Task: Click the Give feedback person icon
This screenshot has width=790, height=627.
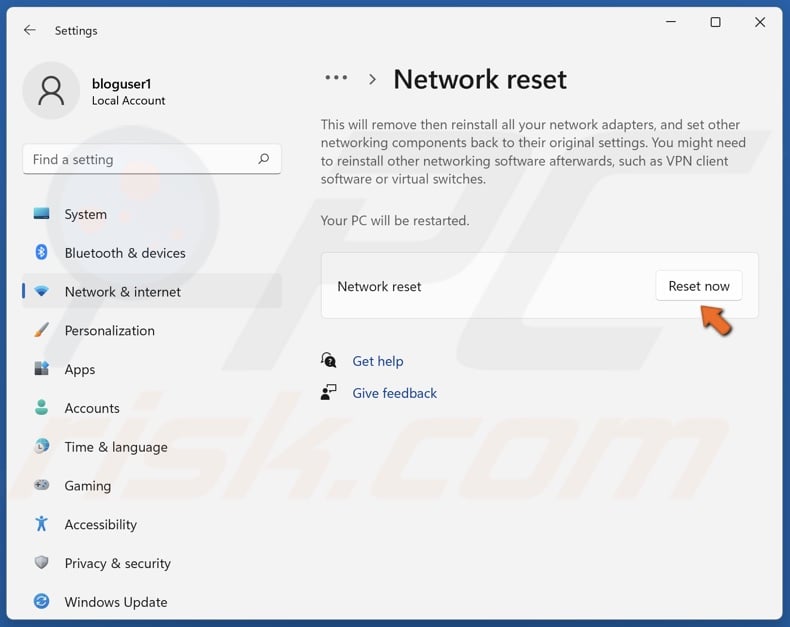Action: click(x=328, y=392)
